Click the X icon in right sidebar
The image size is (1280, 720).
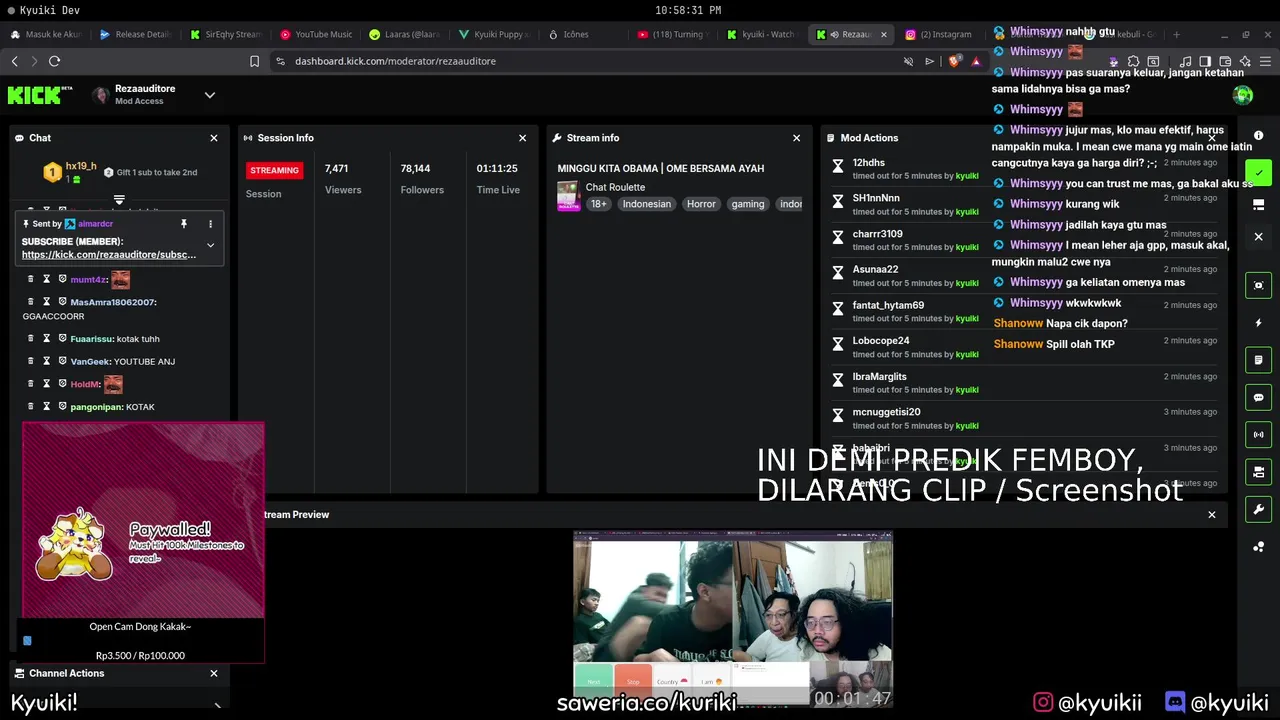pyautogui.click(x=1258, y=237)
